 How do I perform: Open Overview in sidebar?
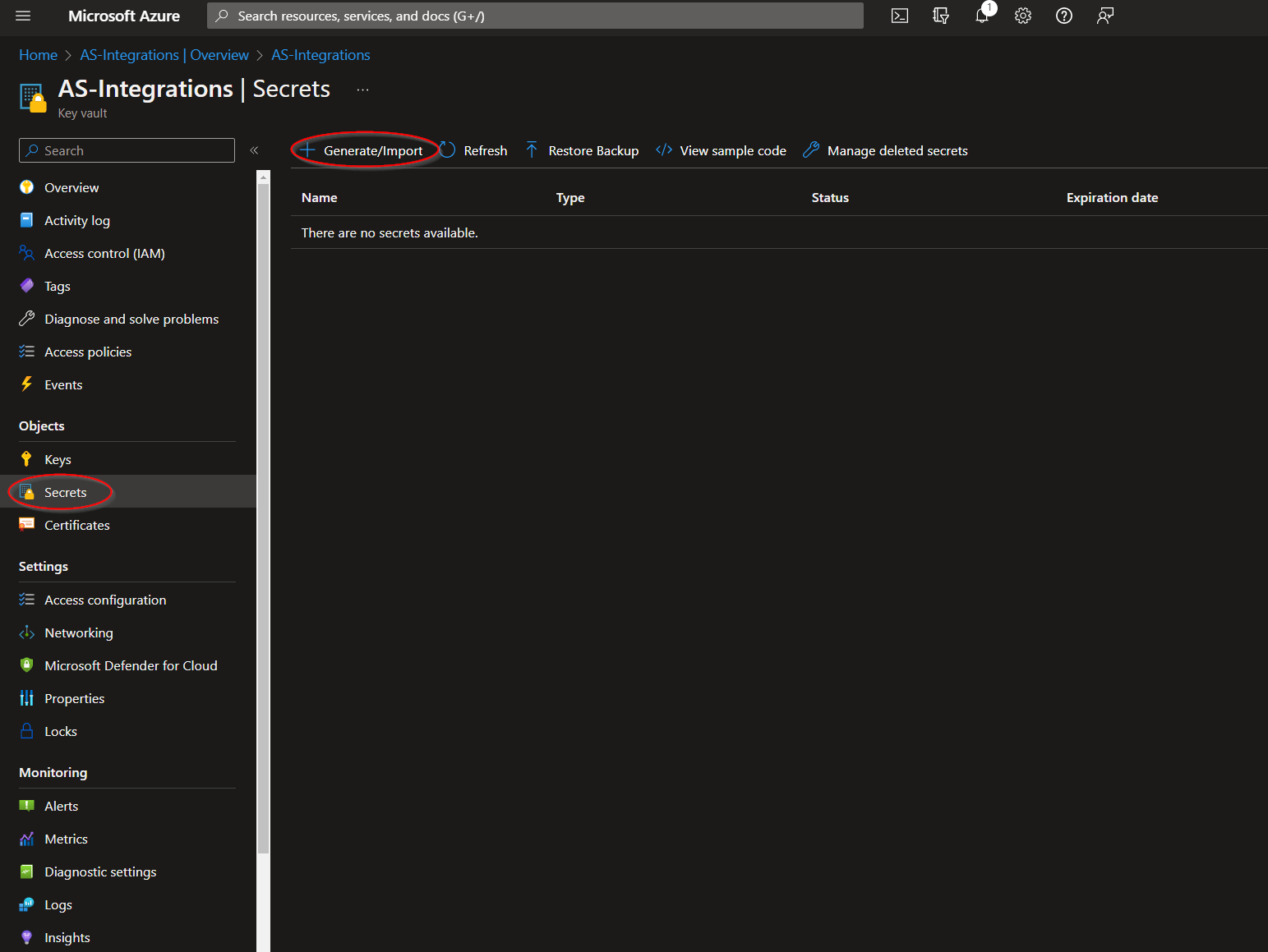(x=71, y=187)
